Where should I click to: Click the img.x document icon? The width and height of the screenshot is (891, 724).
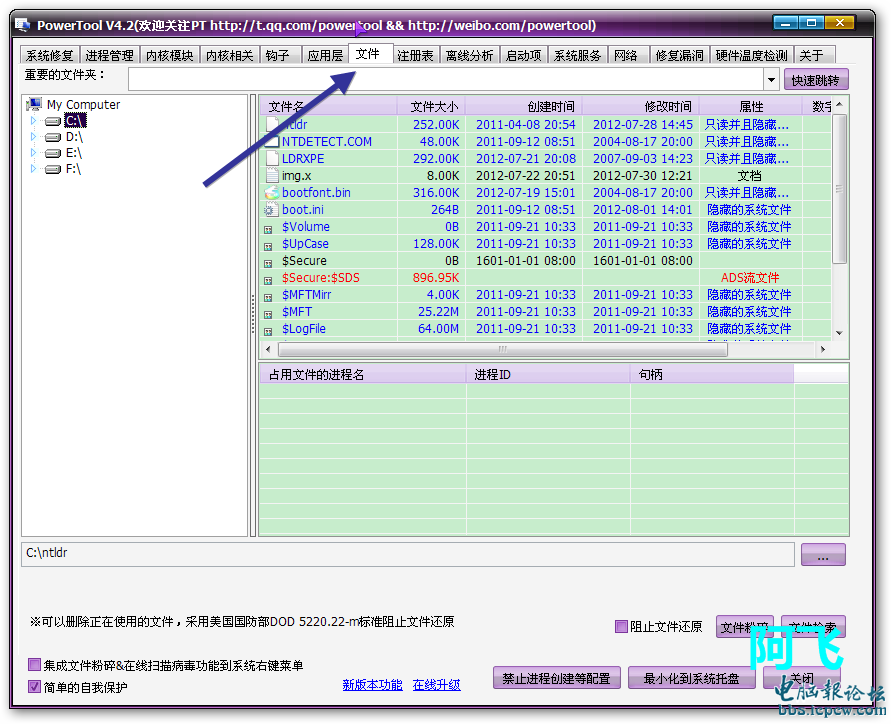[x=272, y=176]
